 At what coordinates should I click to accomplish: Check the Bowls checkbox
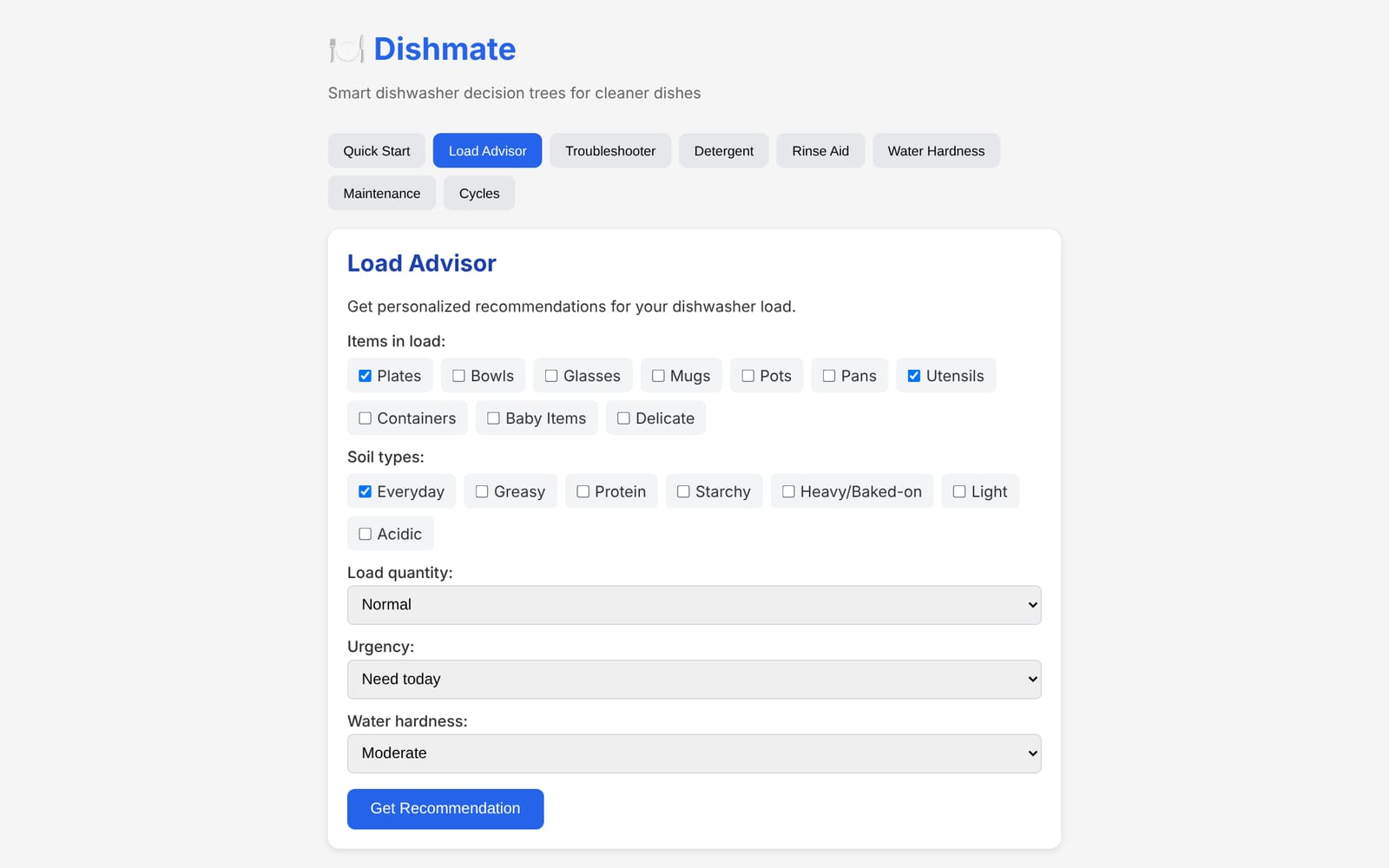pos(458,376)
